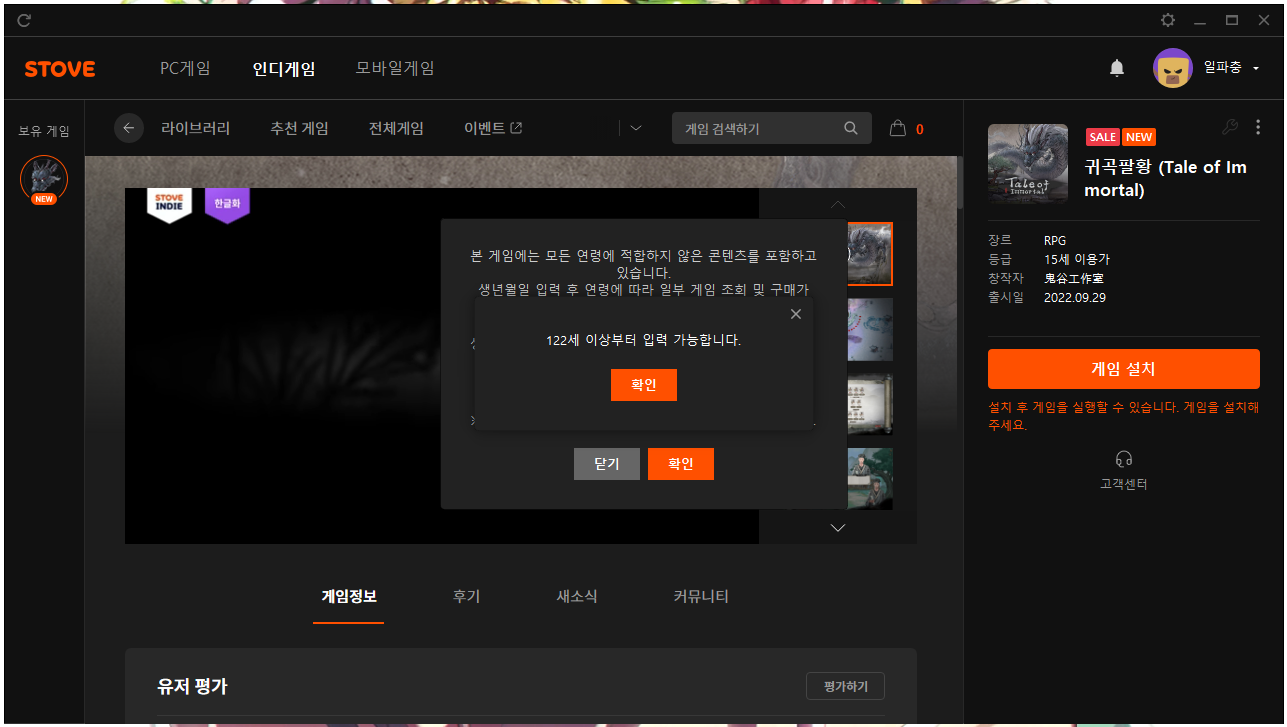The image size is (1287, 727).
Task: Click the 닫기 button in the dialog
Action: pyautogui.click(x=606, y=464)
